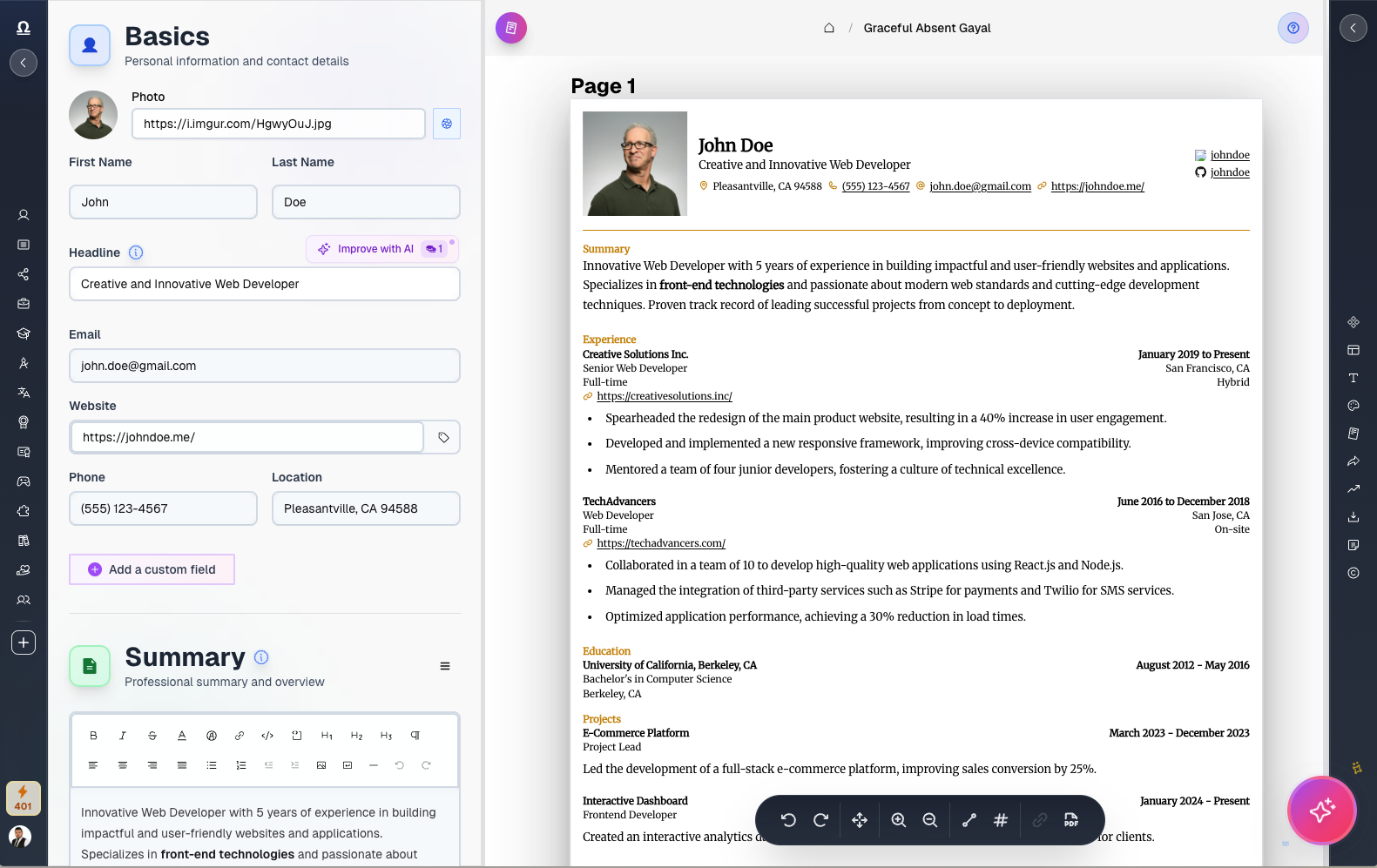Align summary text left
The image size is (1377, 868).
(93, 765)
